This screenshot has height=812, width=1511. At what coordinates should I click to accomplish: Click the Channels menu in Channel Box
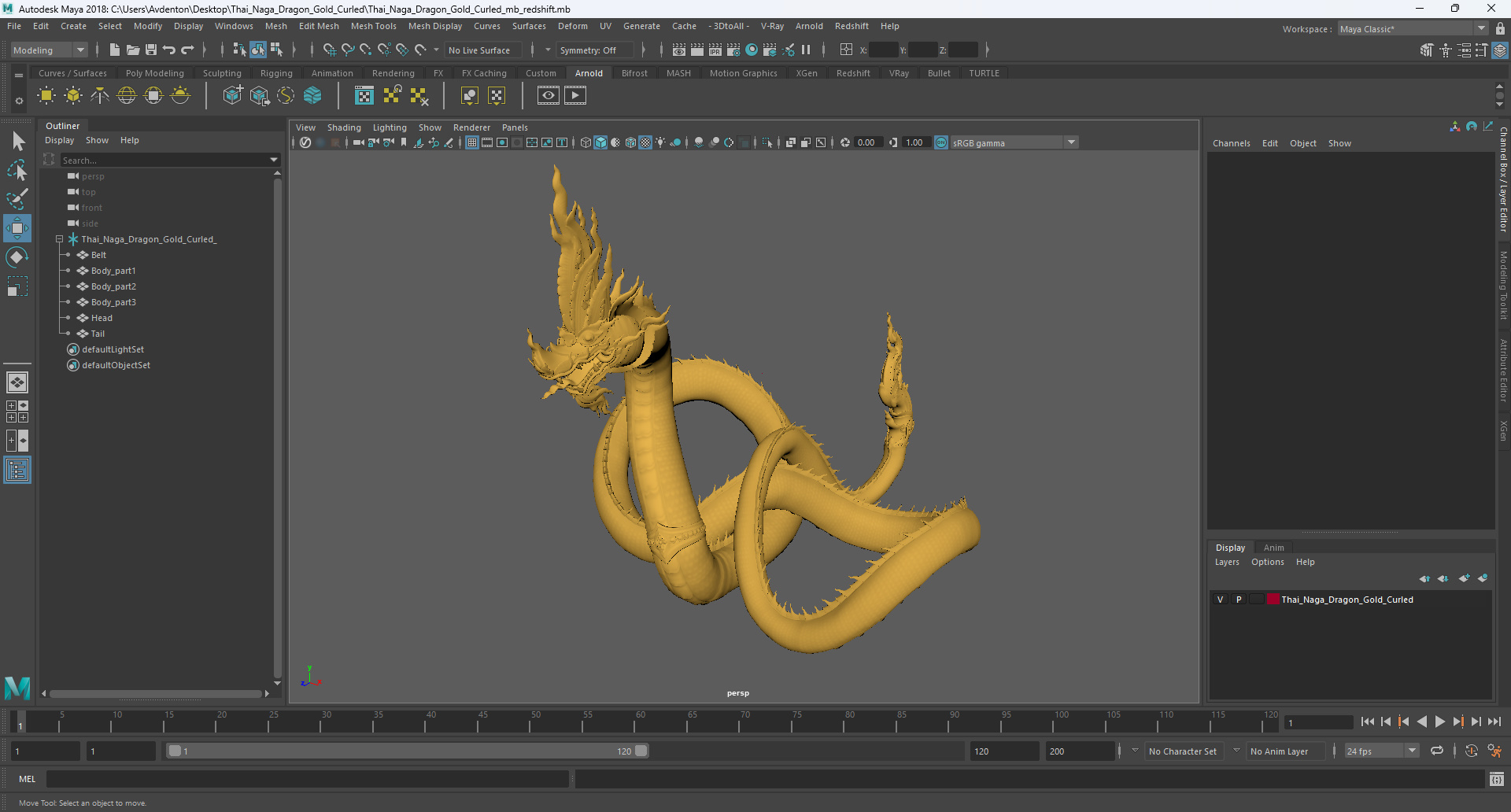pos(1231,143)
